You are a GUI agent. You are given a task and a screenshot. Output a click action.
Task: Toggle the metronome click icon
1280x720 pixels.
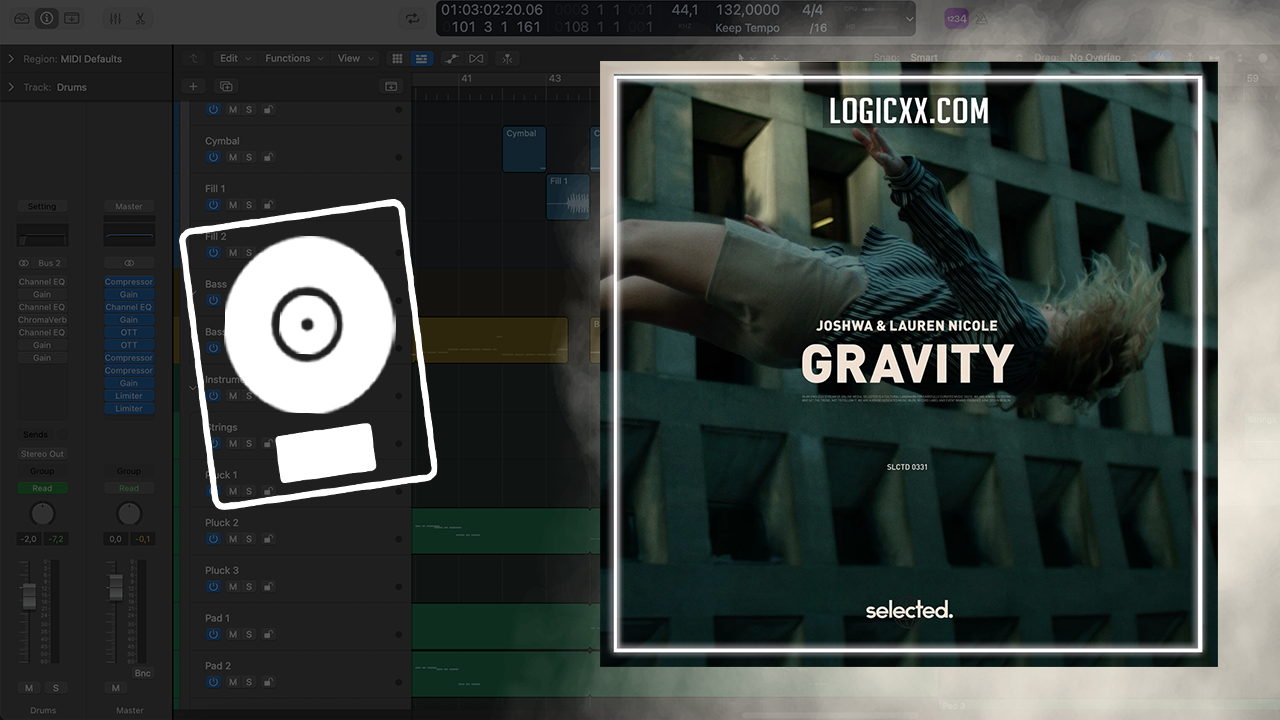[982, 18]
